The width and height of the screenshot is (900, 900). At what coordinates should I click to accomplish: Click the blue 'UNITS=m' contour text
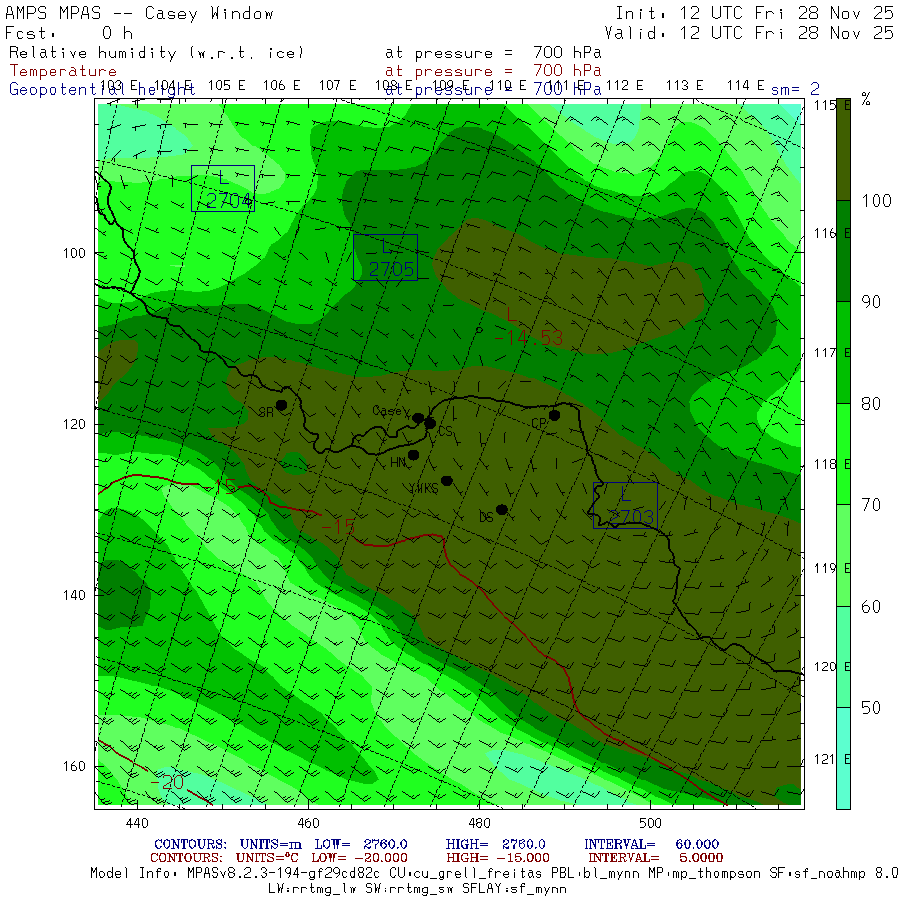click(270, 844)
